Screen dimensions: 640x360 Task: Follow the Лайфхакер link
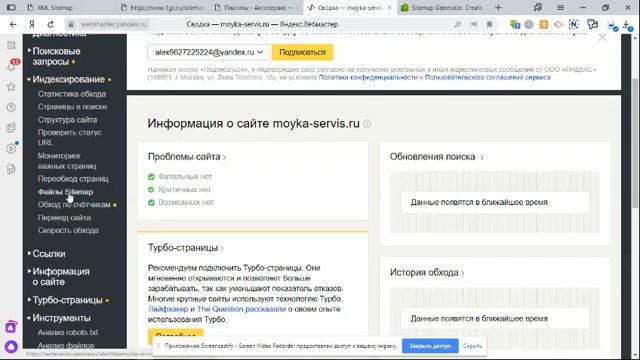pyautogui.click(x=168, y=309)
